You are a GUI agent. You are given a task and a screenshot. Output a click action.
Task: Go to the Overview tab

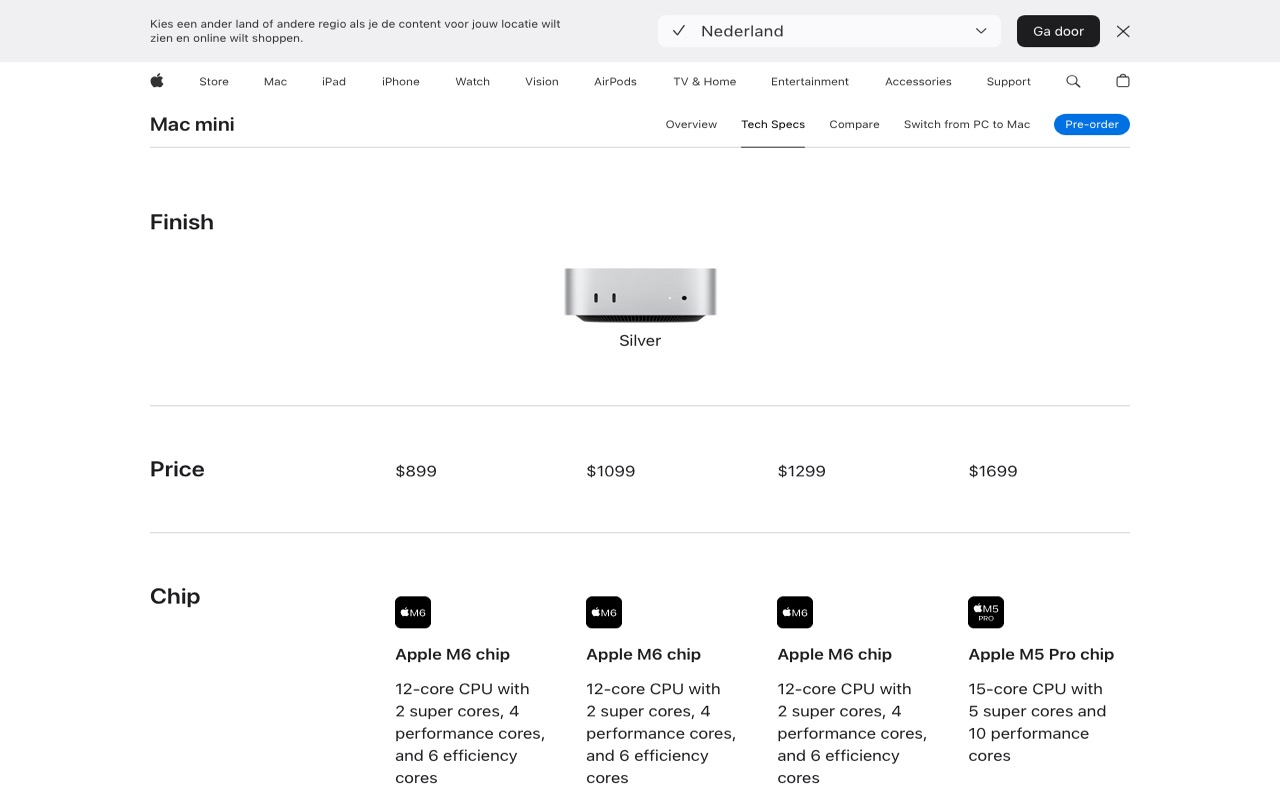click(x=691, y=124)
